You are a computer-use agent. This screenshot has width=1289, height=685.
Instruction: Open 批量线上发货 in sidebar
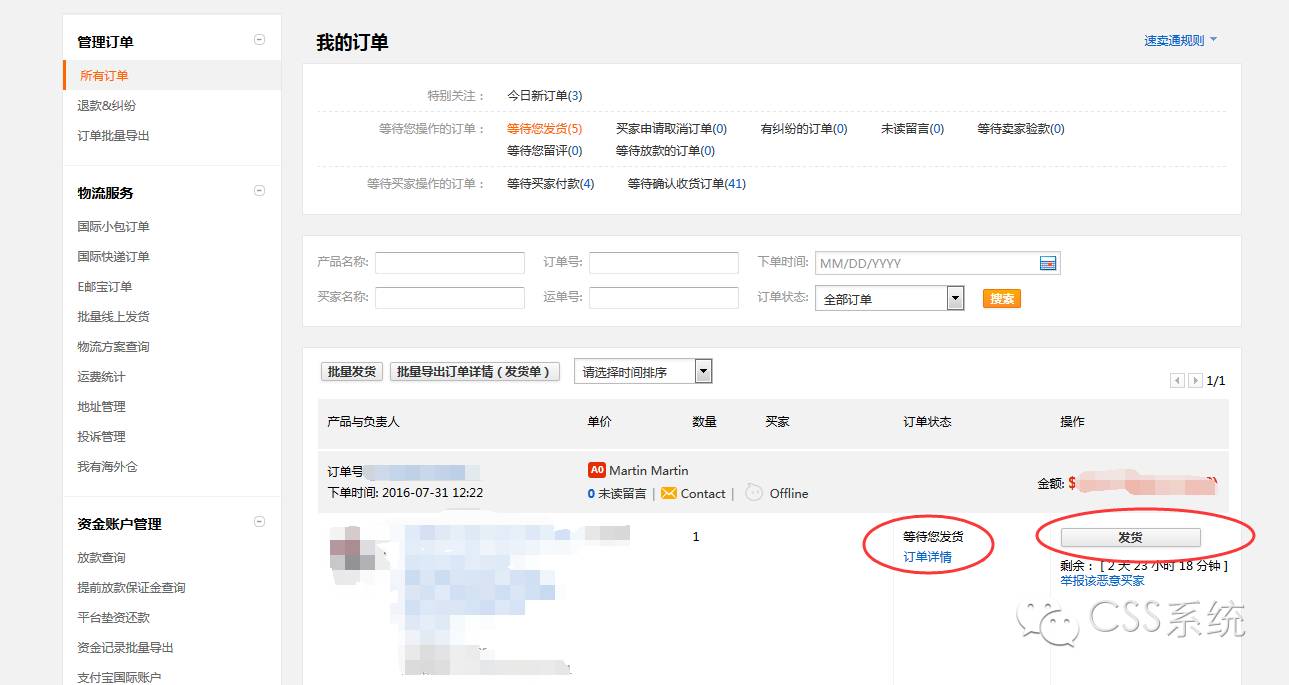[113, 317]
